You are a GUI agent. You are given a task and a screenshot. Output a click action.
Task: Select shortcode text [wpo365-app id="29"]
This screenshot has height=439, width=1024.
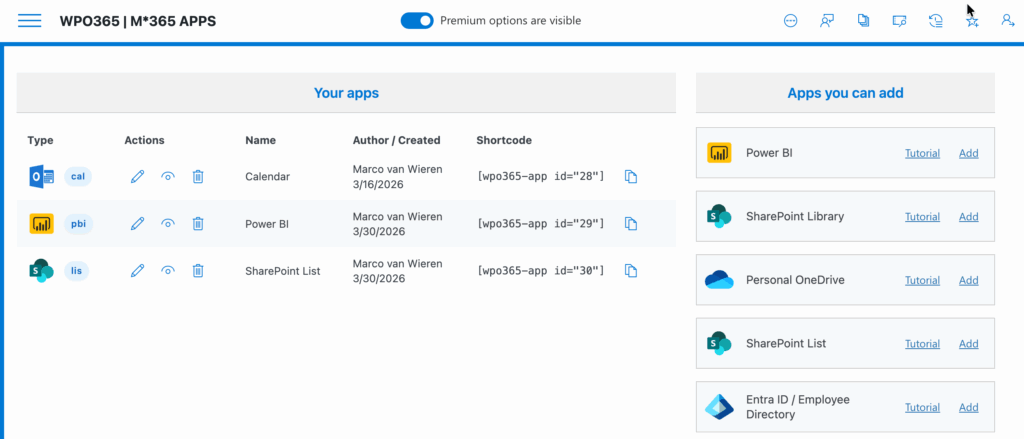pyautogui.click(x=541, y=223)
